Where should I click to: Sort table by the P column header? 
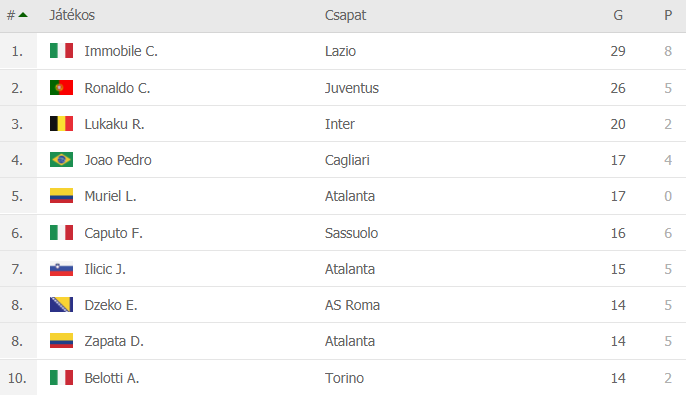[668, 15]
